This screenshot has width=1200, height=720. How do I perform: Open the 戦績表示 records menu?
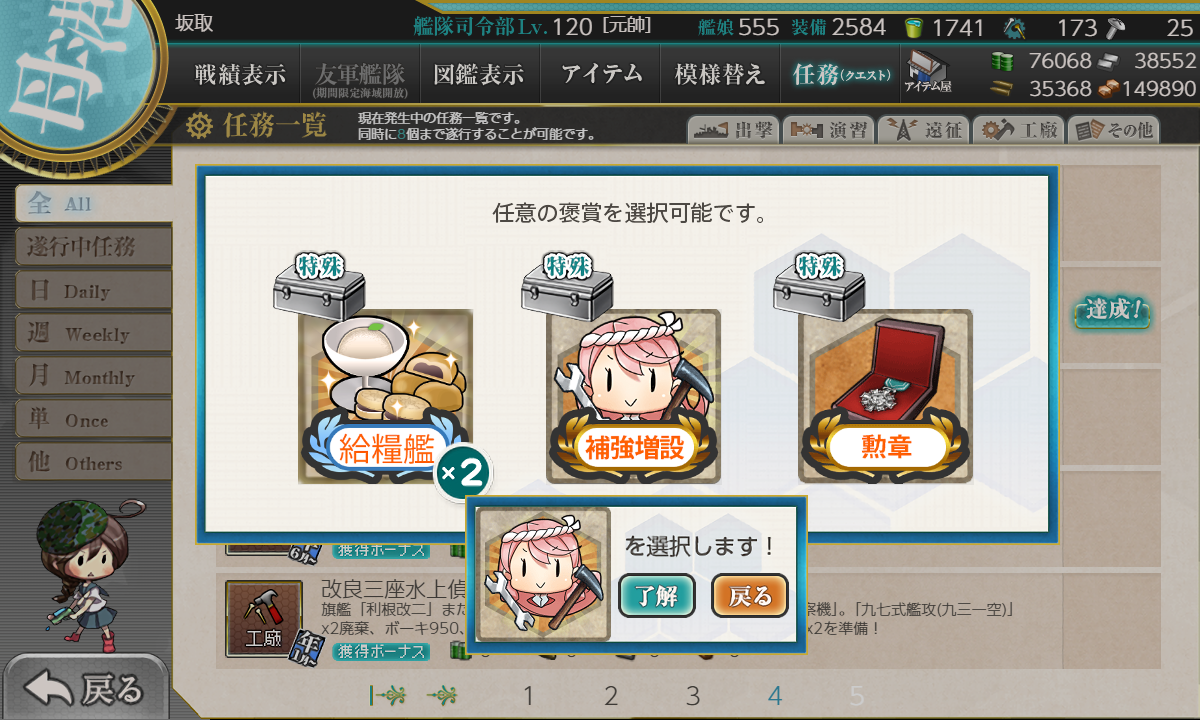point(240,74)
